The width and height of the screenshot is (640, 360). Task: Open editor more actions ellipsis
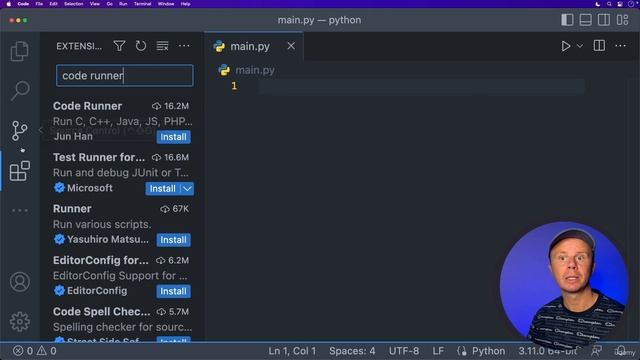pos(620,46)
